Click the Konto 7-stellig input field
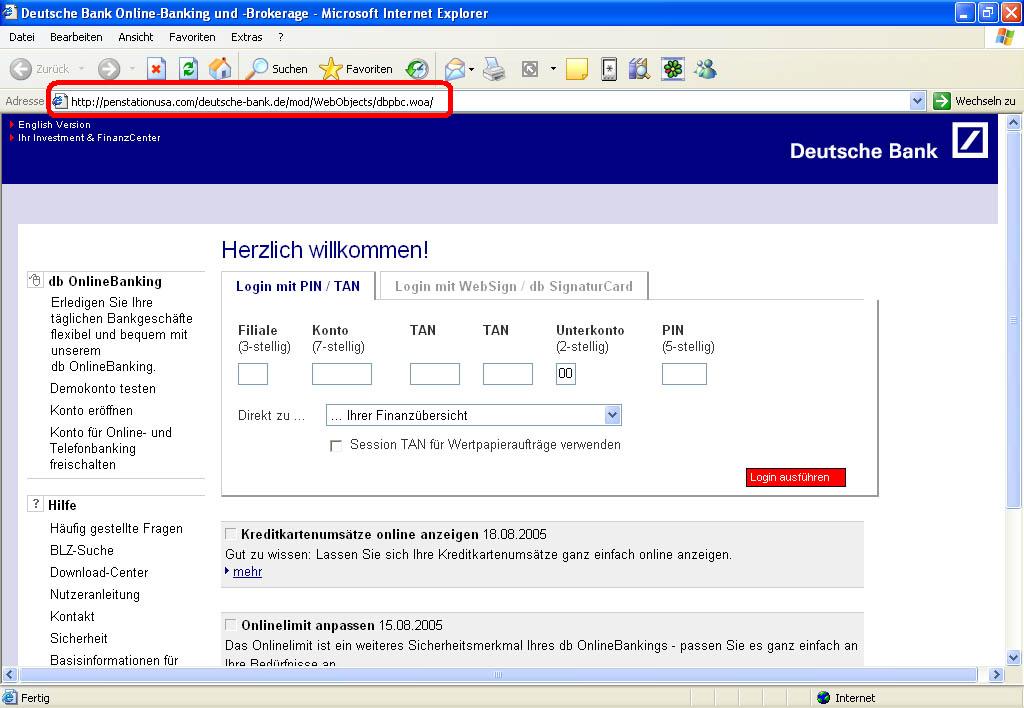The width and height of the screenshot is (1024, 708). coord(342,374)
